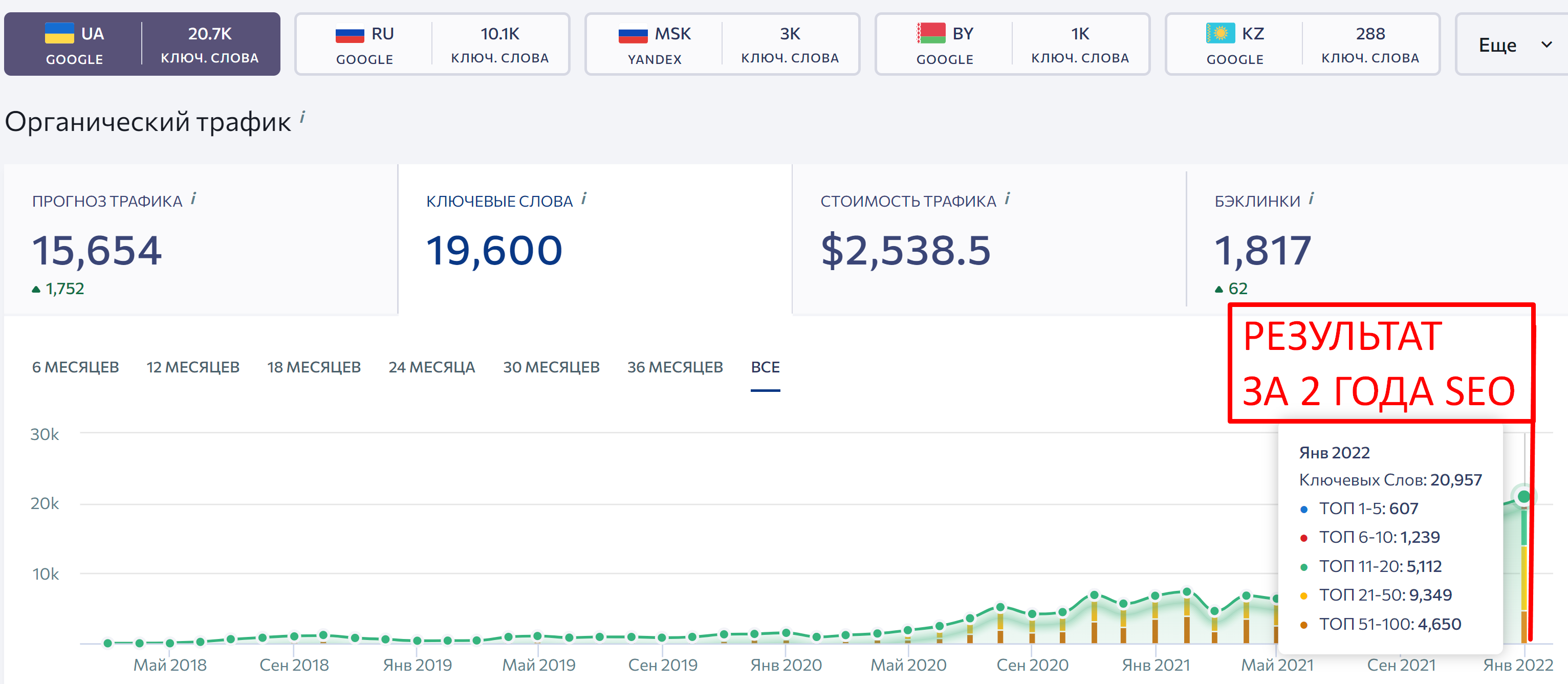Click info icon beside Прогноз трафика
Viewport: 1568px width, 684px height.
pos(193,198)
